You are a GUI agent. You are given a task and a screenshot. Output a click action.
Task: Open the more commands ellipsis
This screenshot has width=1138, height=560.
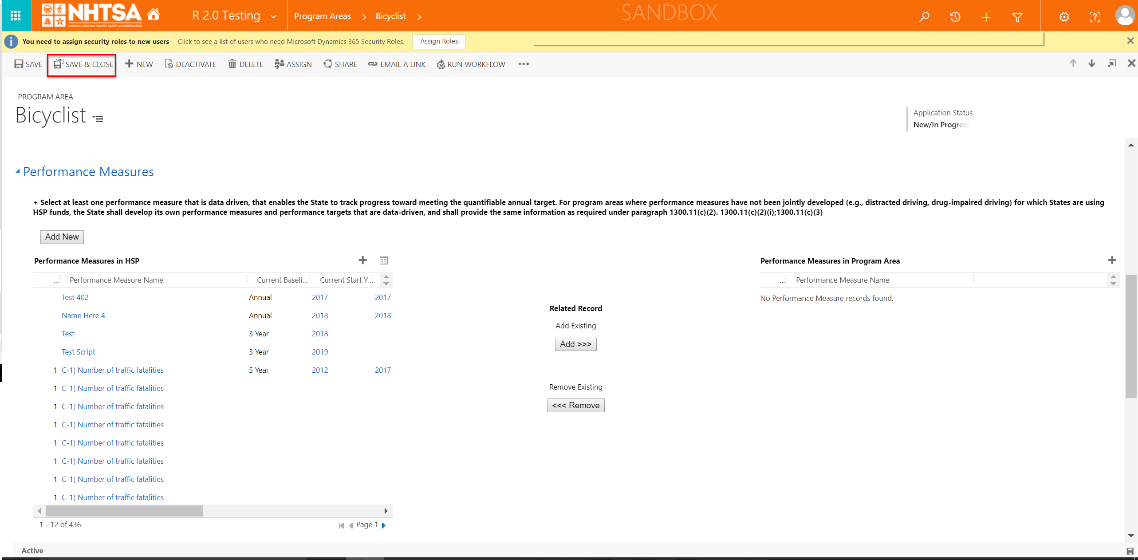pos(524,64)
